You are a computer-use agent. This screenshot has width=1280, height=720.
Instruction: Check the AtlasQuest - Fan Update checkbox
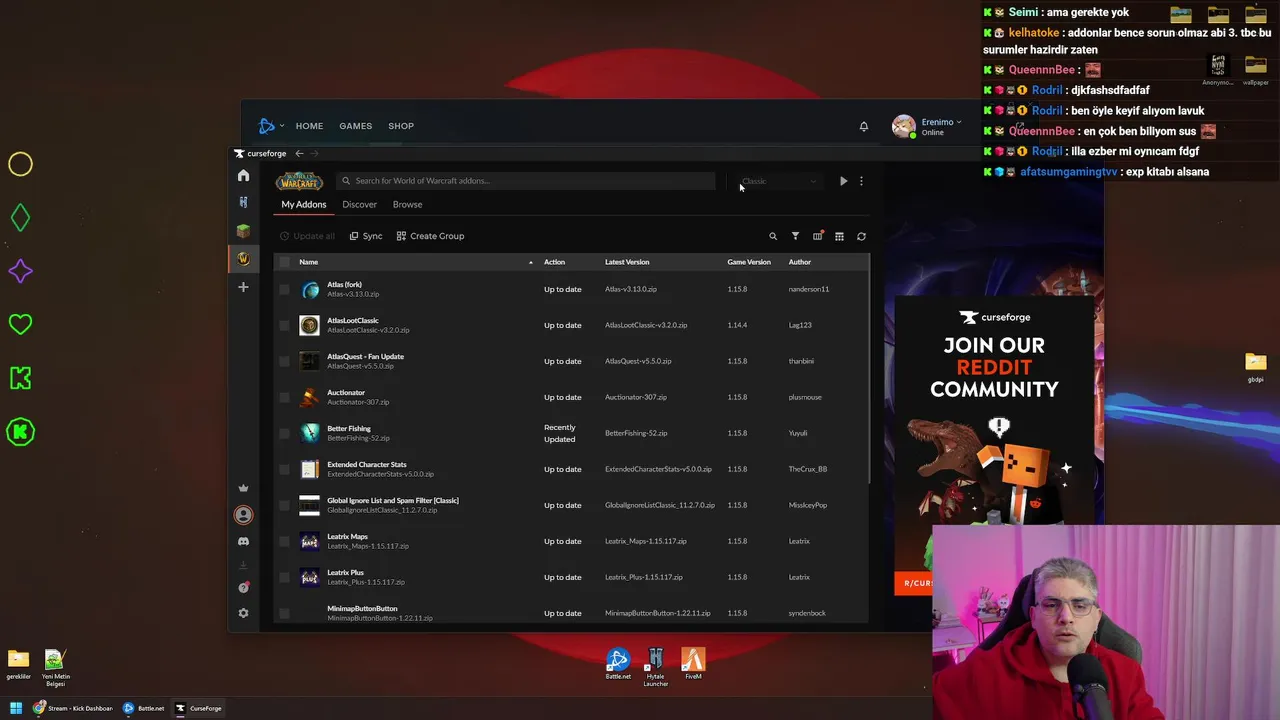pos(284,361)
